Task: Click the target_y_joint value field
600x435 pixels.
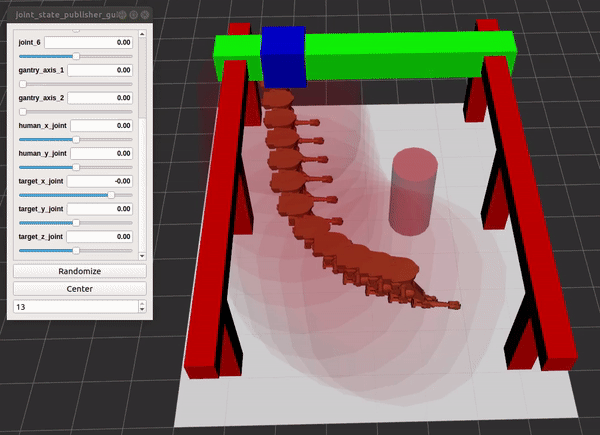Action: 100,209
